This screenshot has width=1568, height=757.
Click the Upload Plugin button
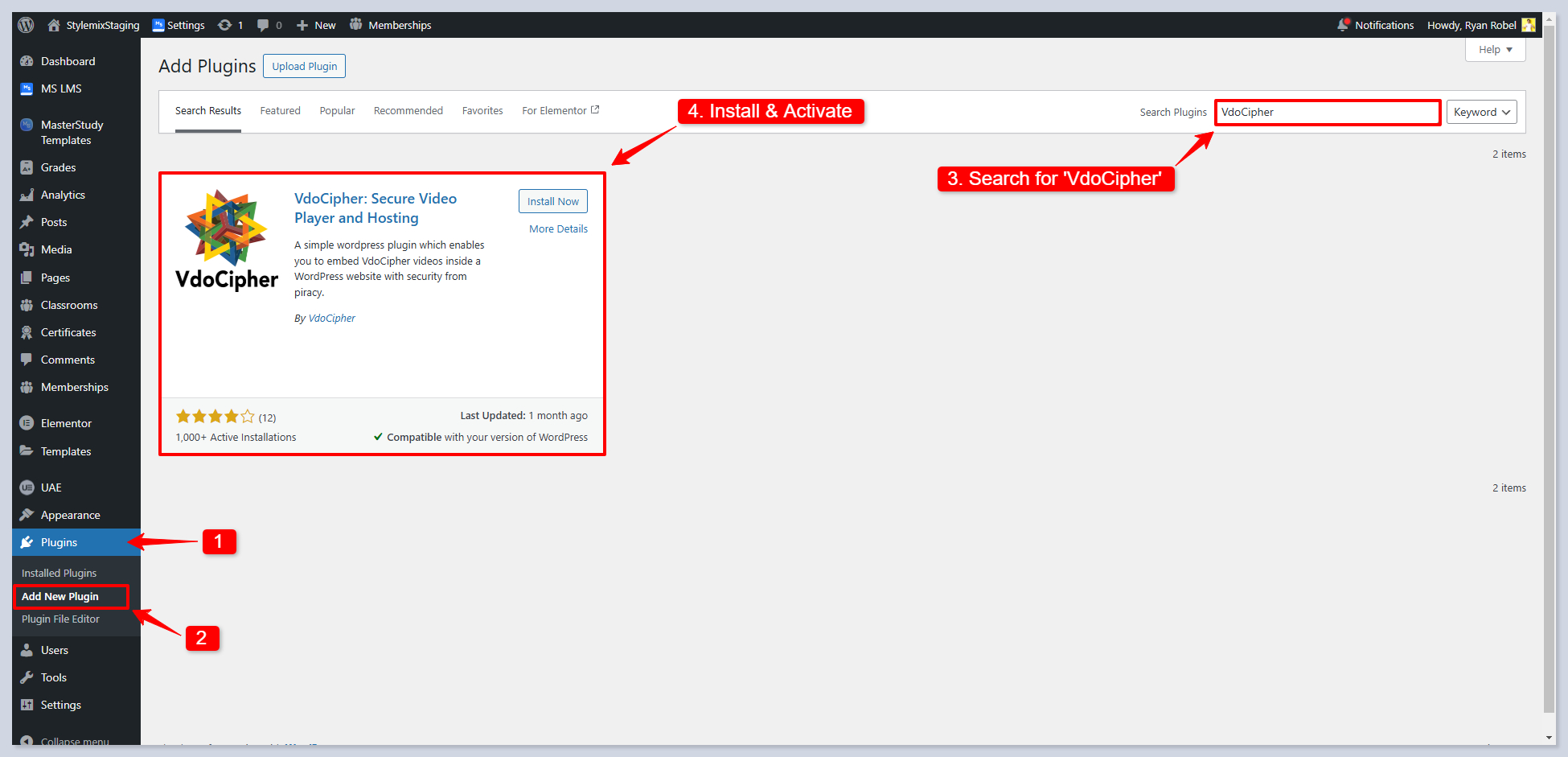tap(304, 66)
